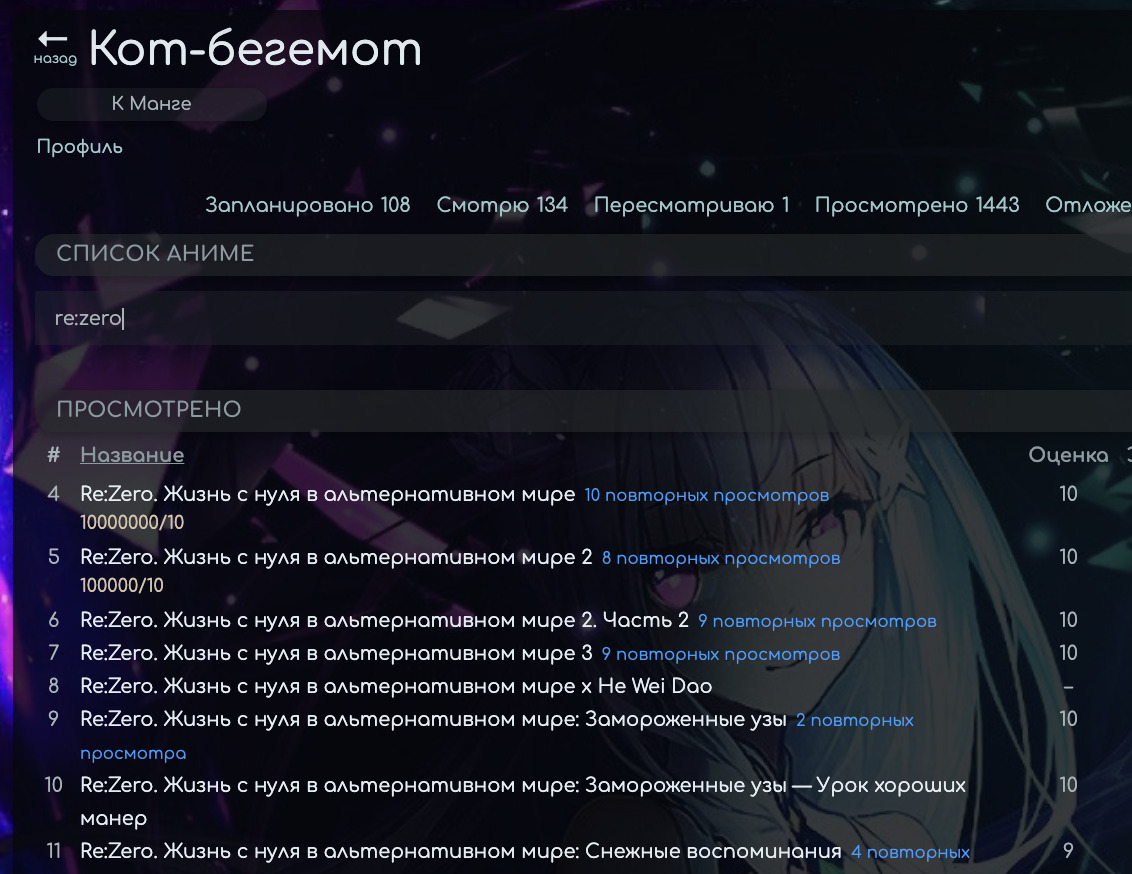The height and width of the screenshot is (874, 1132).
Task: Open Re:Zero Замороженные узы title
Action: pos(433,720)
